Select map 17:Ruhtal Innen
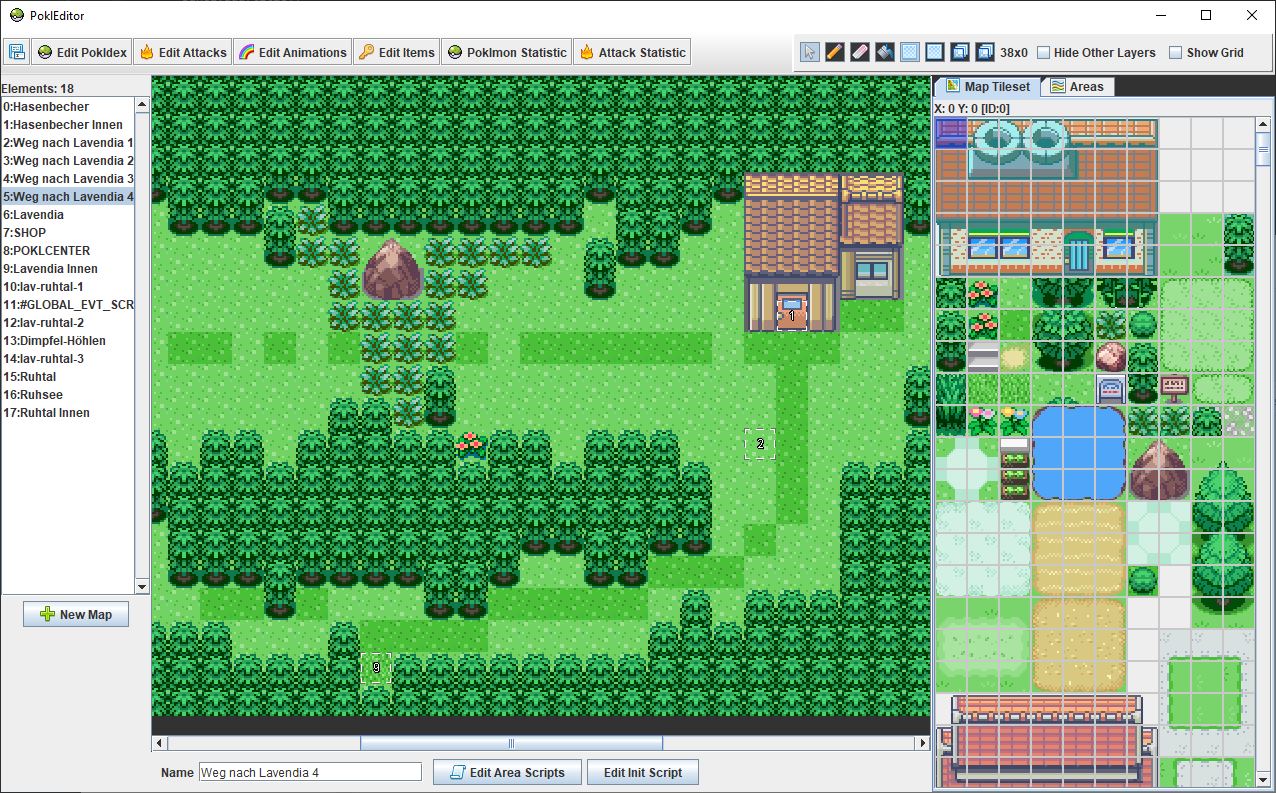This screenshot has height=793, width=1276. pos(68,412)
